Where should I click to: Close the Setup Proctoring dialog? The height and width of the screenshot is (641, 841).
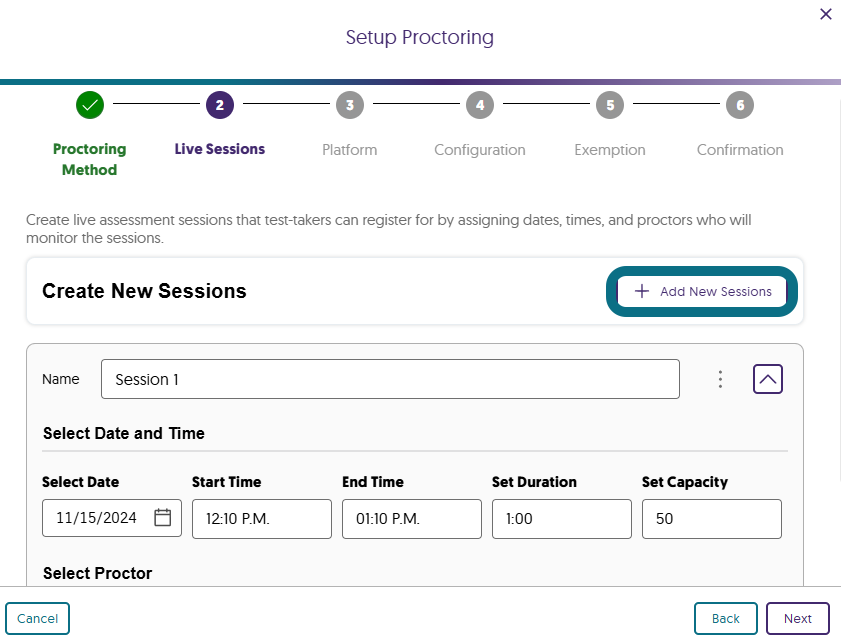pos(825,14)
